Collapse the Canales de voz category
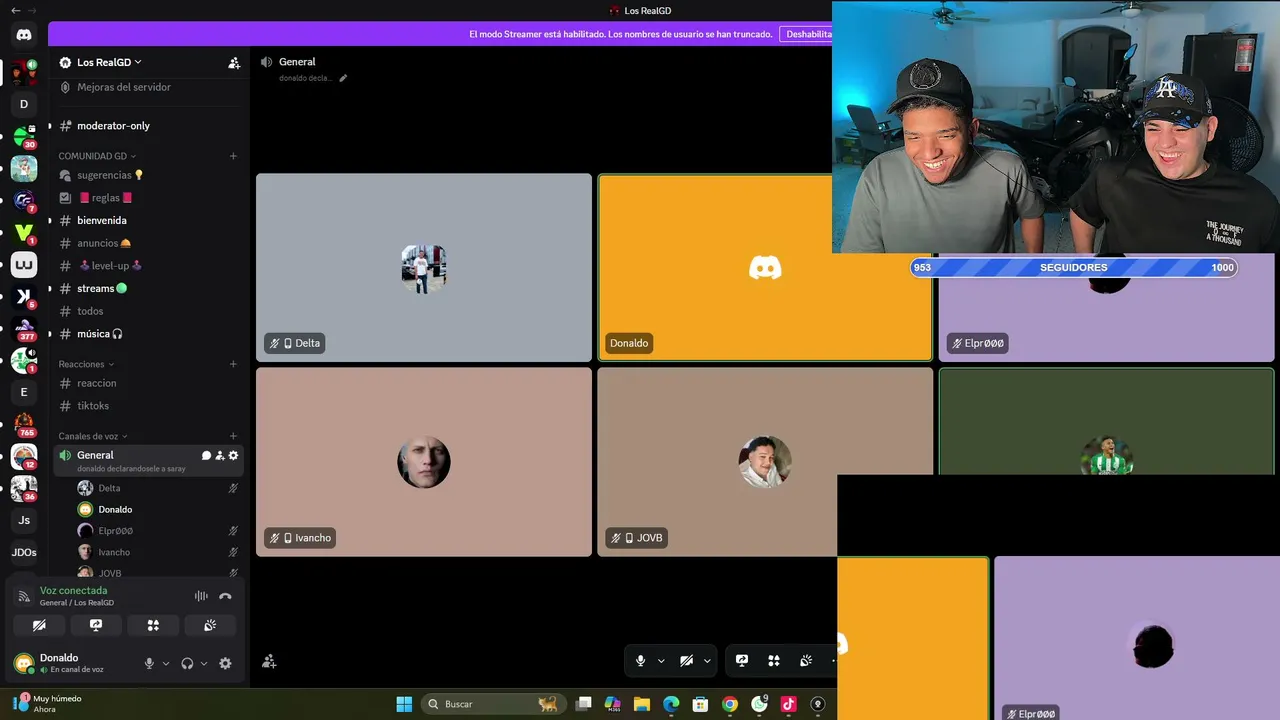The height and width of the screenshot is (720, 1280). 94,436
